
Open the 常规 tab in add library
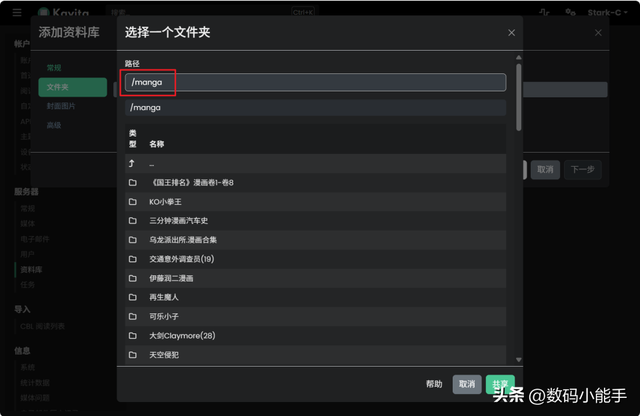coord(54,68)
